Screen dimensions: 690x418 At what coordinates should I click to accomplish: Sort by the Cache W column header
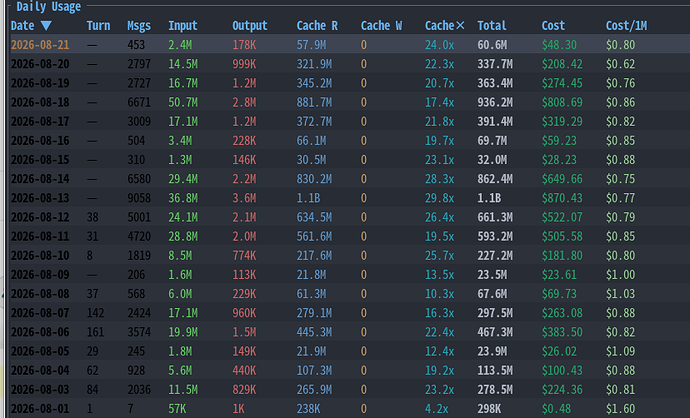tap(381, 26)
